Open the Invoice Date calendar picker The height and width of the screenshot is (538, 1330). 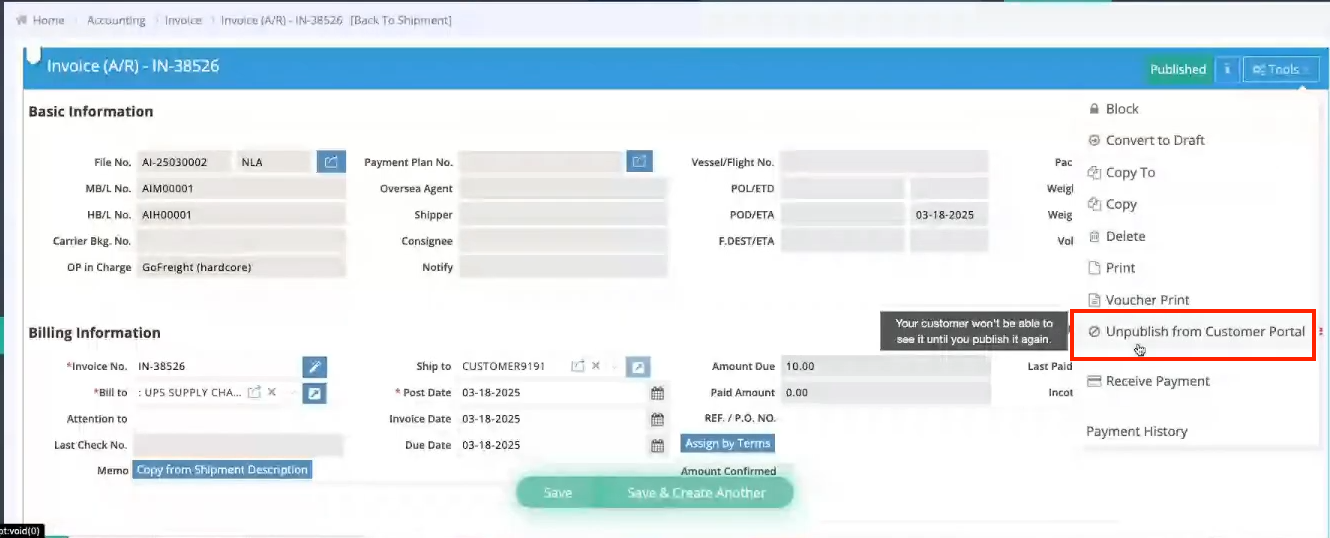click(657, 419)
